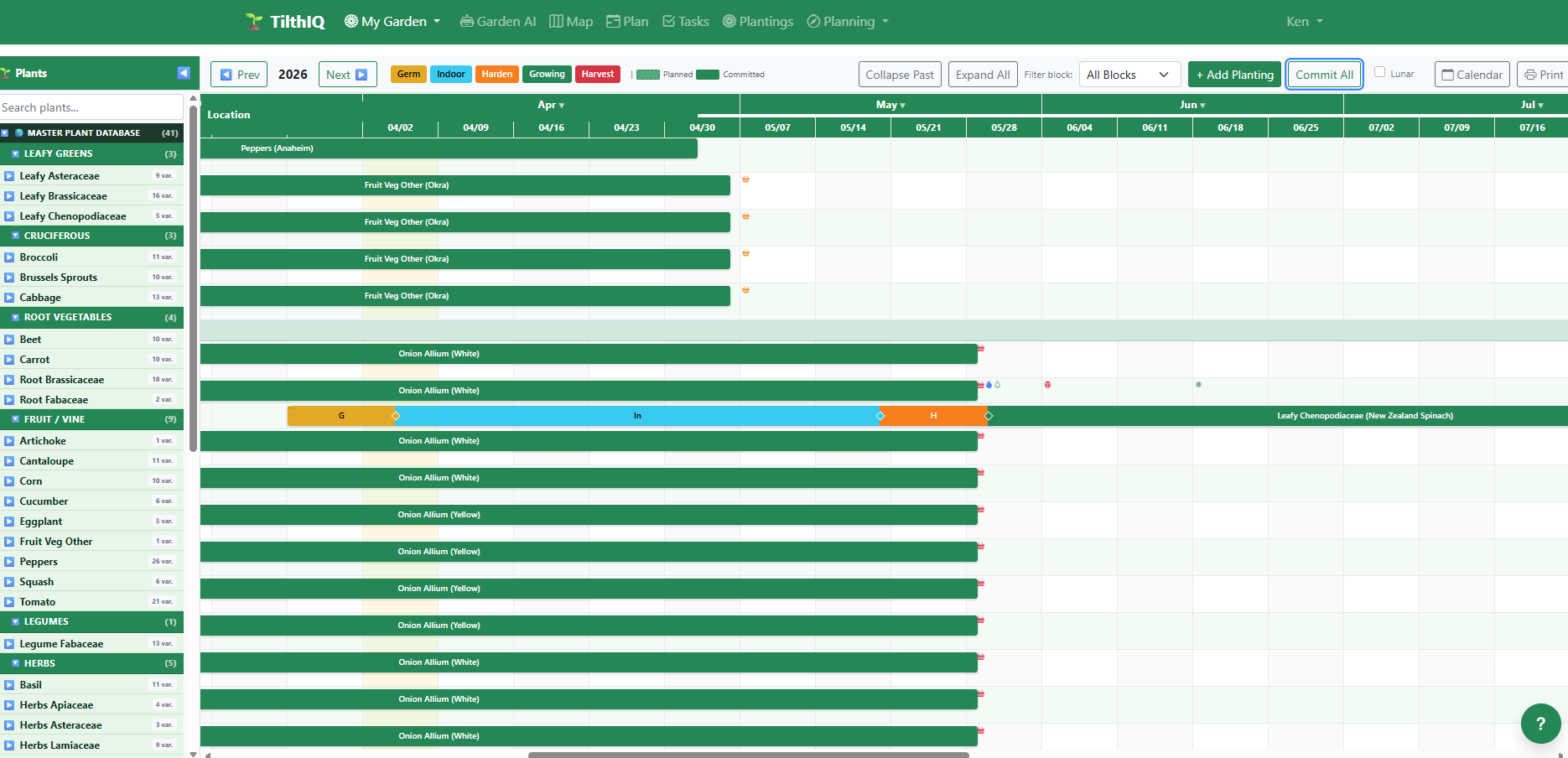Collapse the Apr month column header
The width and height of the screenshot is (1568, 758).
[551, 105]
